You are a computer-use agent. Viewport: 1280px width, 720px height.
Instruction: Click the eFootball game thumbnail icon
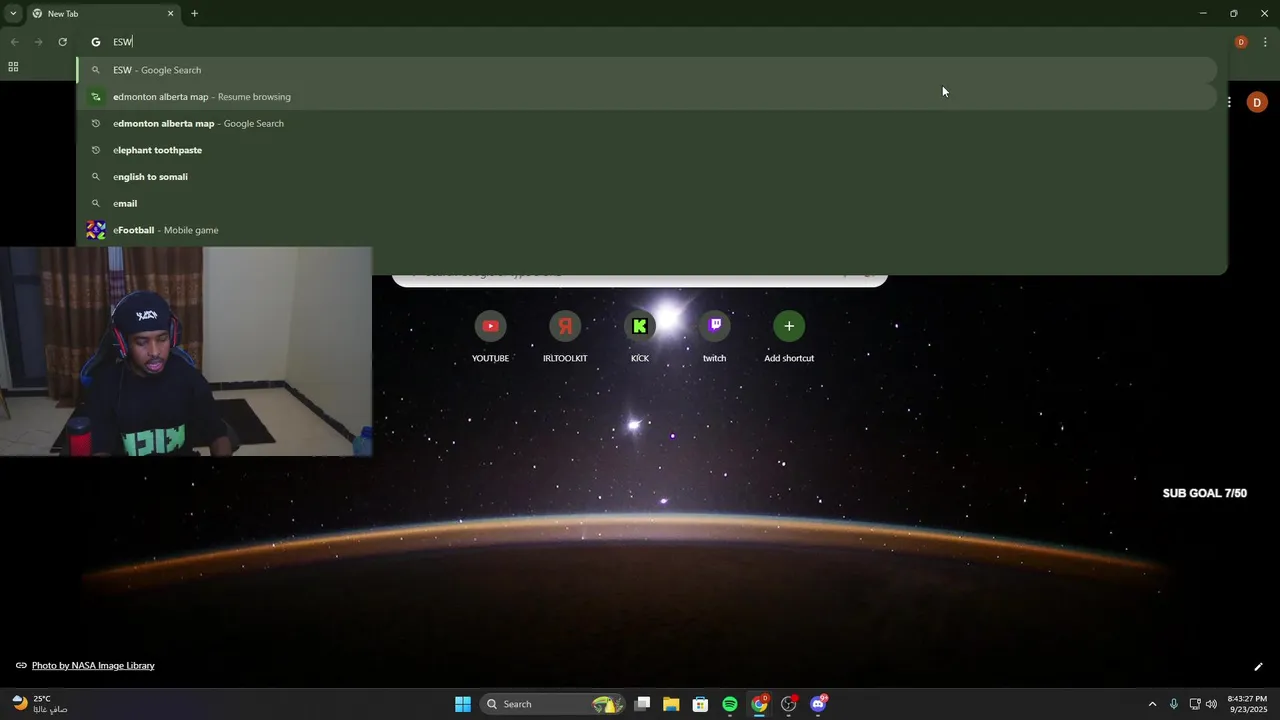point(96,230)
